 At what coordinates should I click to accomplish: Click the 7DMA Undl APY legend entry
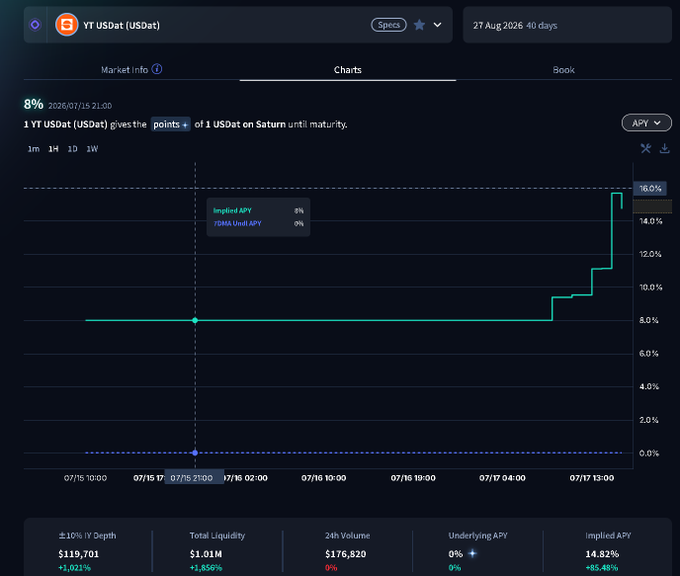click(x=237, y=223)
